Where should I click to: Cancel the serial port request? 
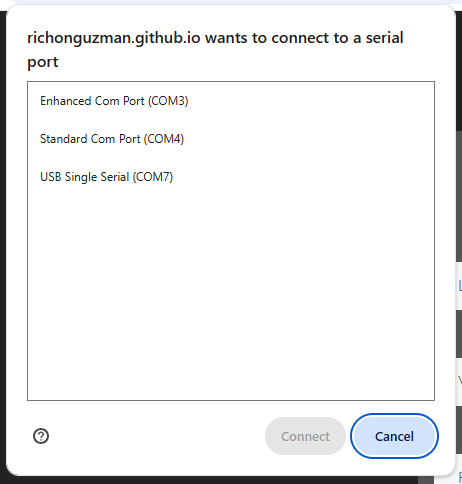(394, 436)
